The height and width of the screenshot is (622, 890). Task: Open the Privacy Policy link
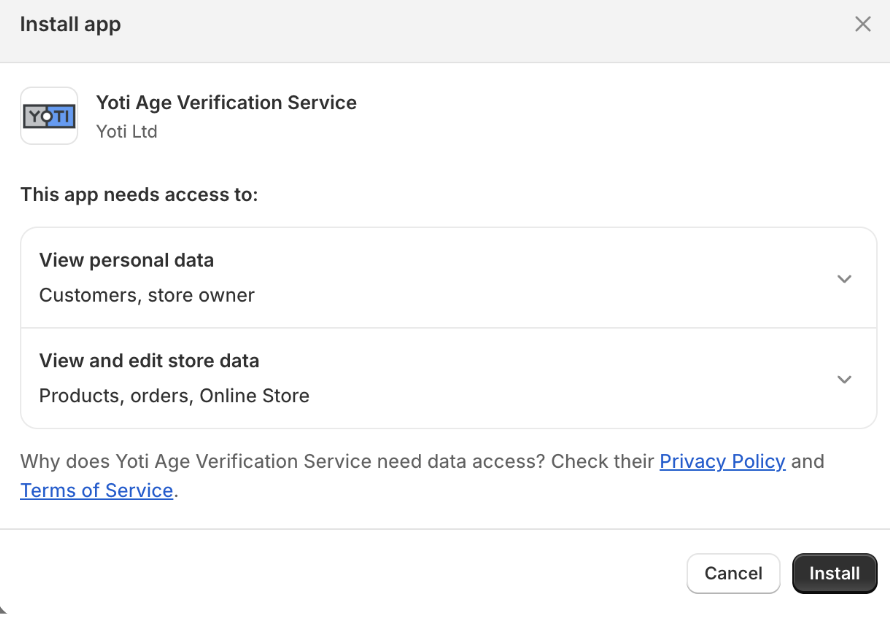tap(722, 462)
